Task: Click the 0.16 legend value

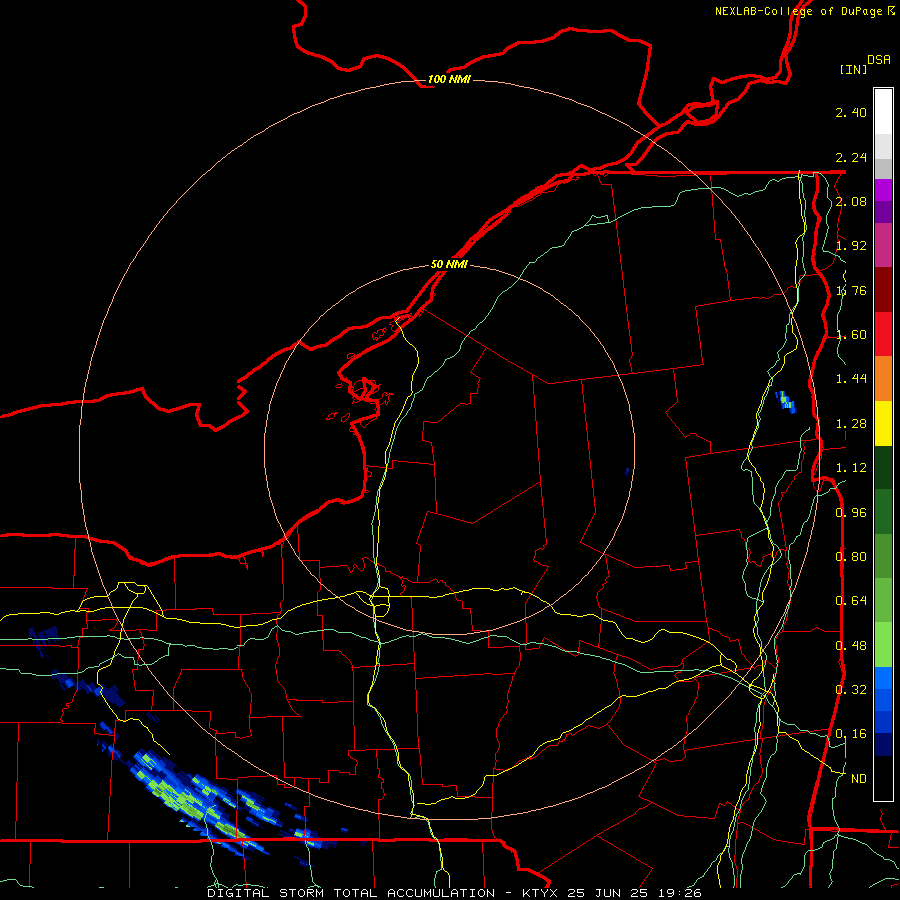Action: [x=851, y=734]
